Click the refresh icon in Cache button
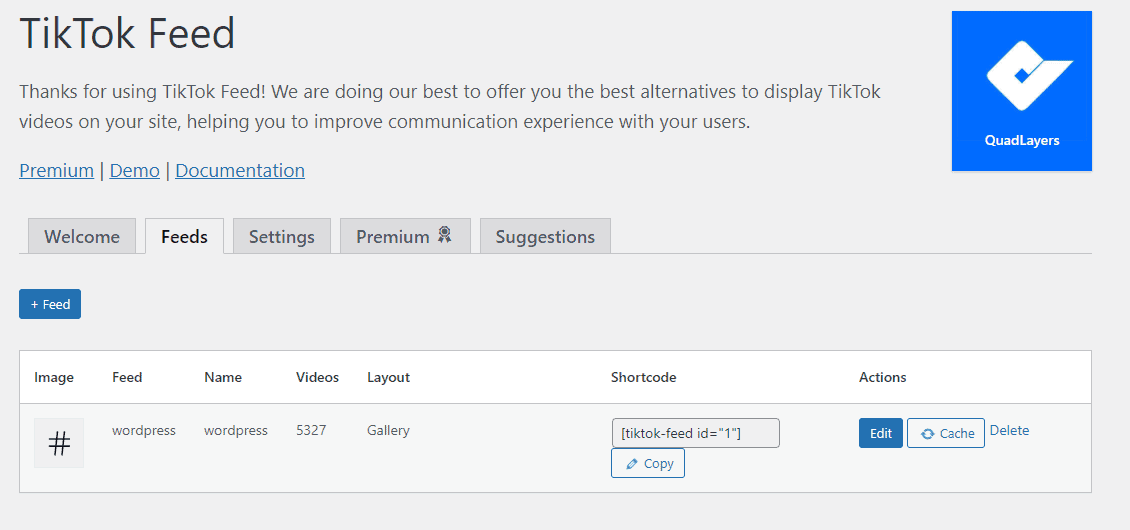1130x530 pixels. point(927,433)
